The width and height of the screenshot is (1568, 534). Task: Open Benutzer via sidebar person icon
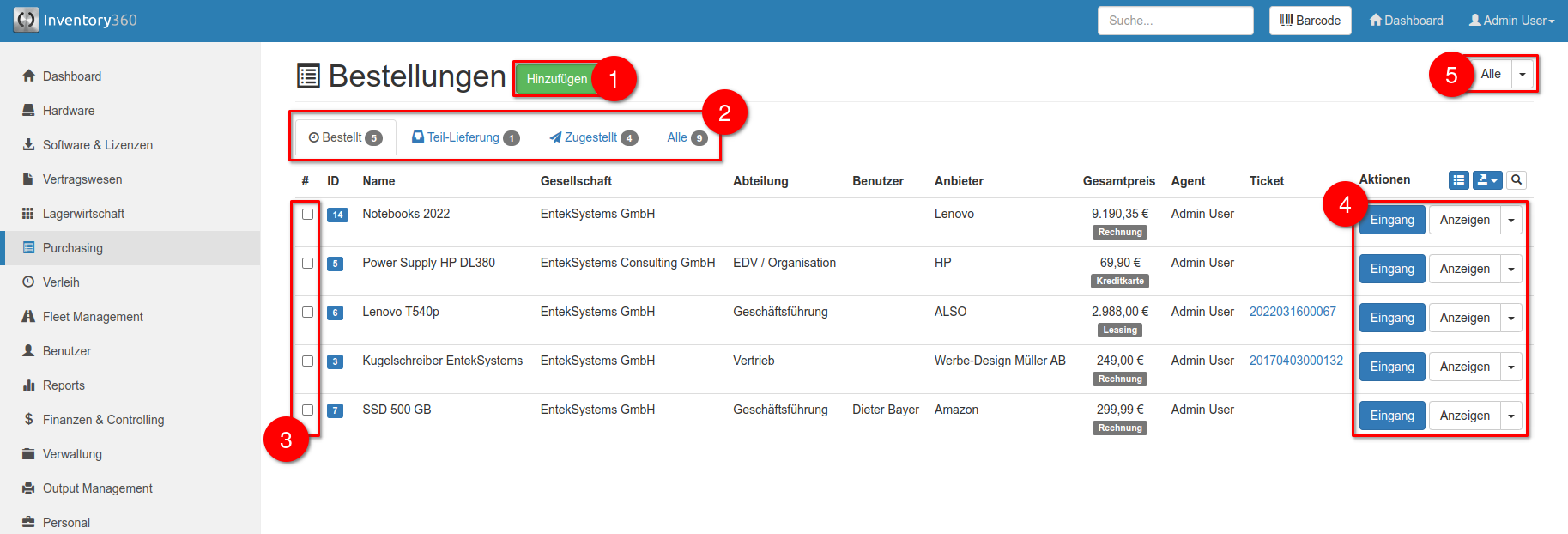(x=28, y=350)
